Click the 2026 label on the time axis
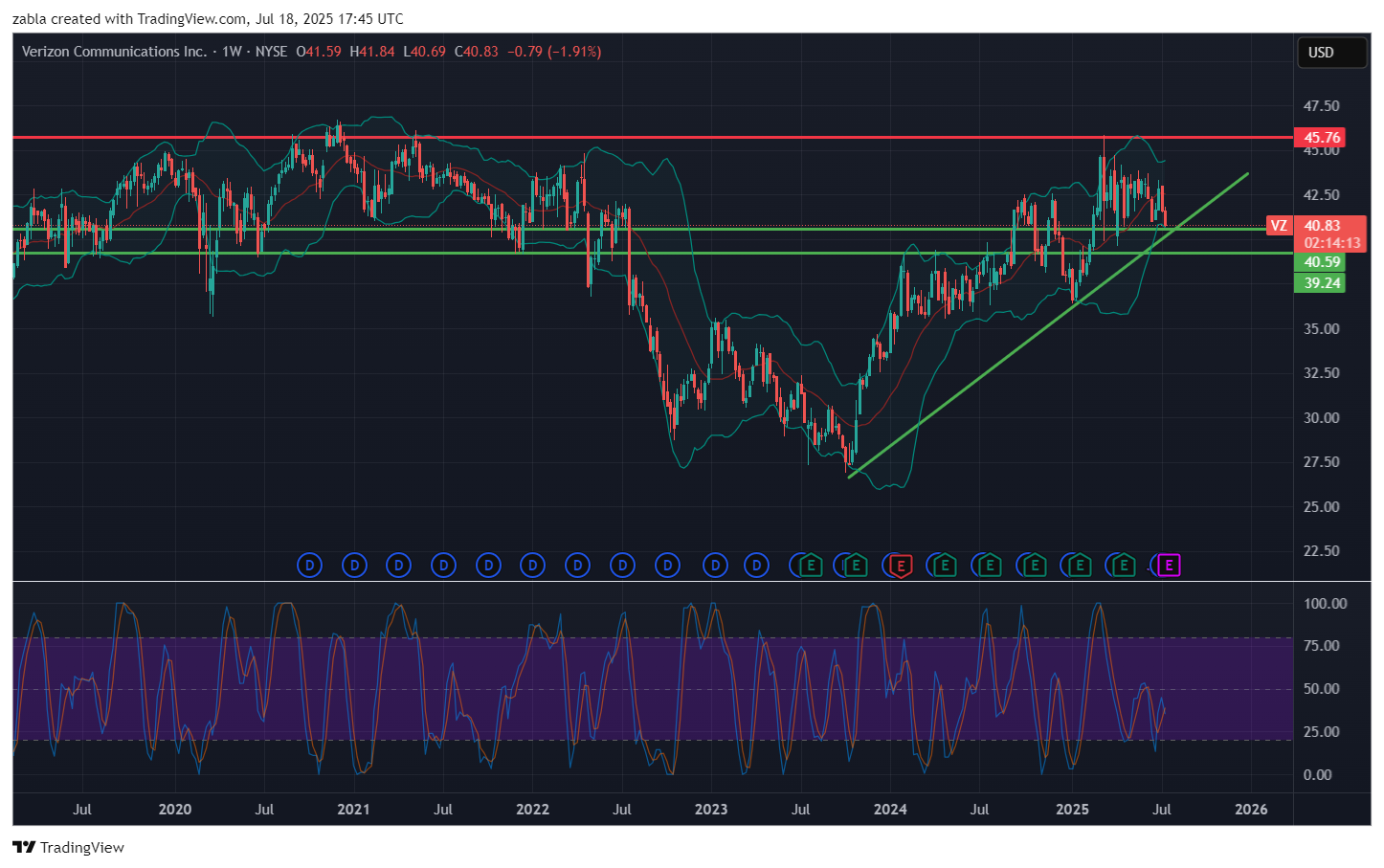 pos(1251,810)
